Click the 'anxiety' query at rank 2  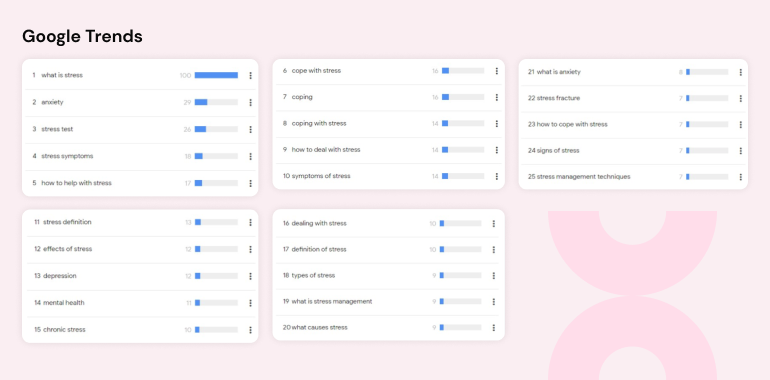(x=52, y=102)
